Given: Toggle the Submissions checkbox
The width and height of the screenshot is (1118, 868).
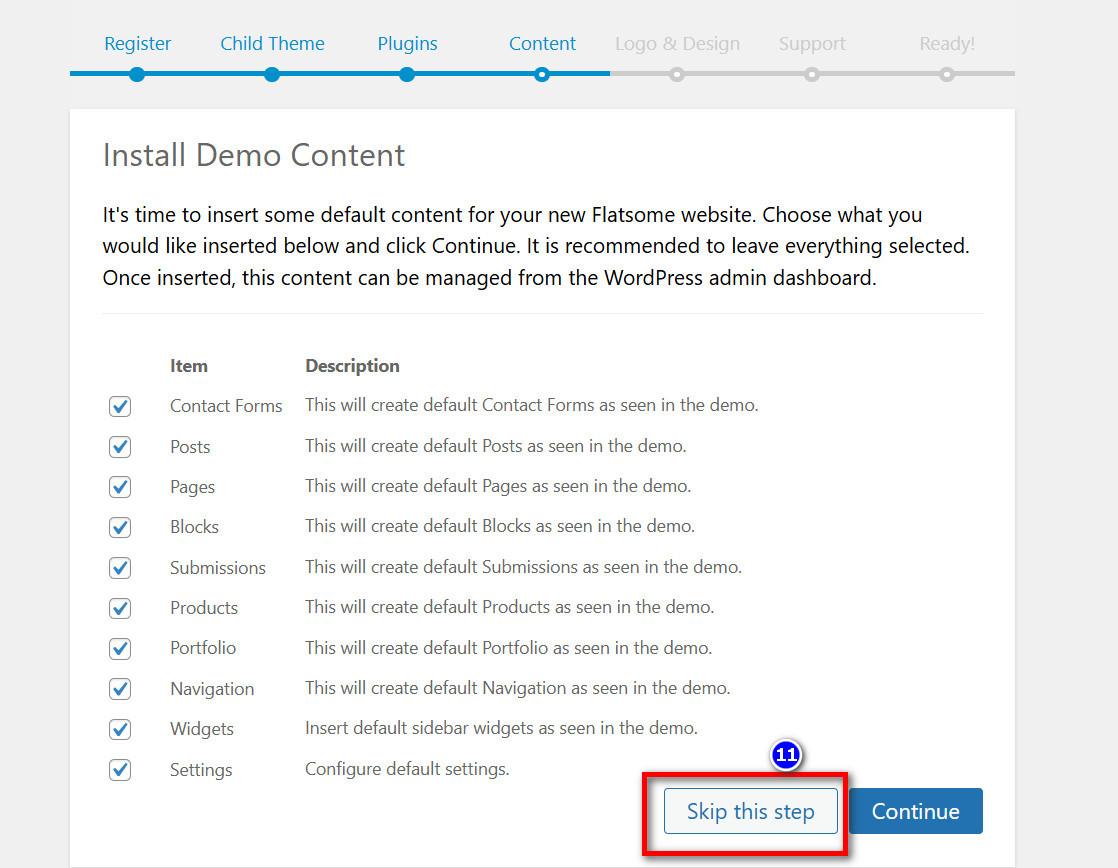Looking at the screenshot, I should point(120,568).
